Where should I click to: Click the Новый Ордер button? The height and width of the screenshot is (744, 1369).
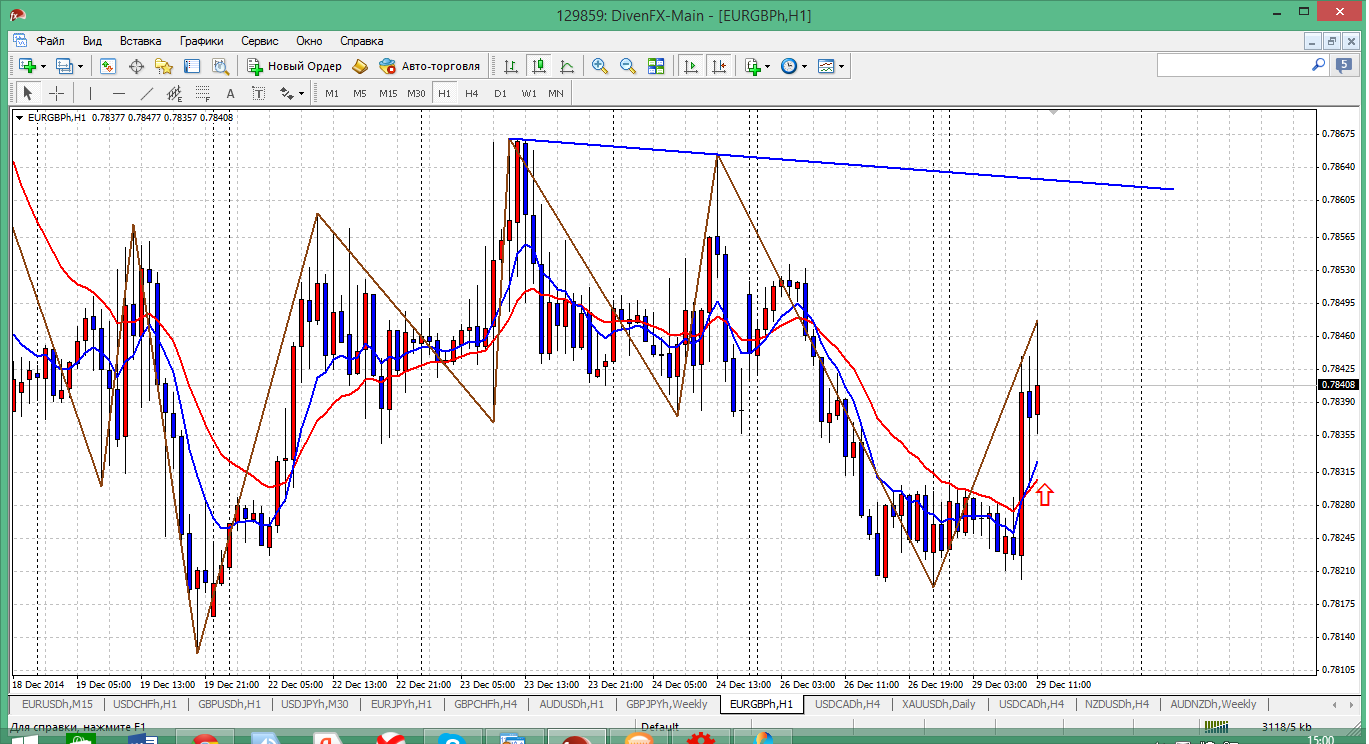tap(294, 66)
